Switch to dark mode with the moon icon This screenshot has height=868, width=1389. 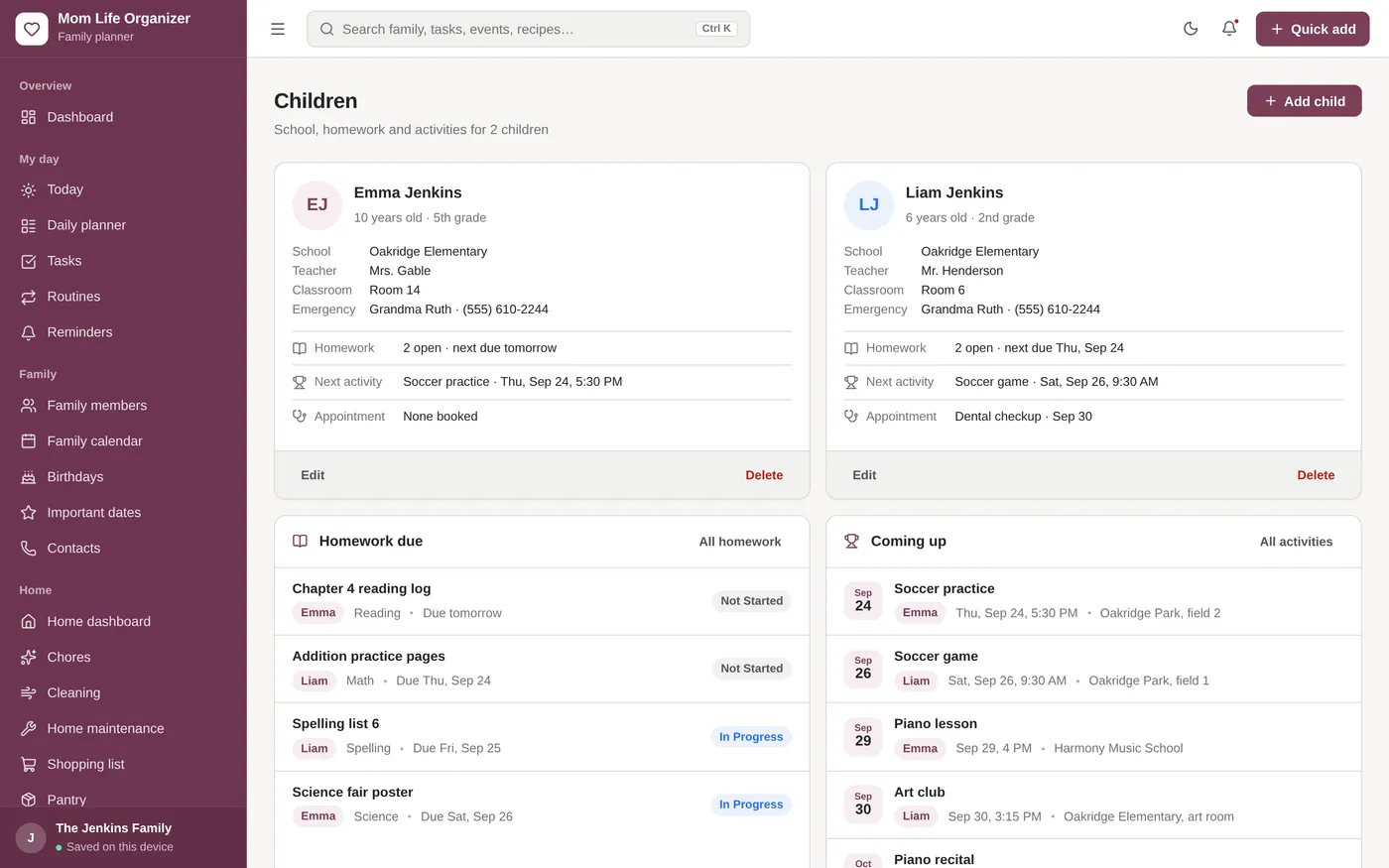tap(1191, 29)
